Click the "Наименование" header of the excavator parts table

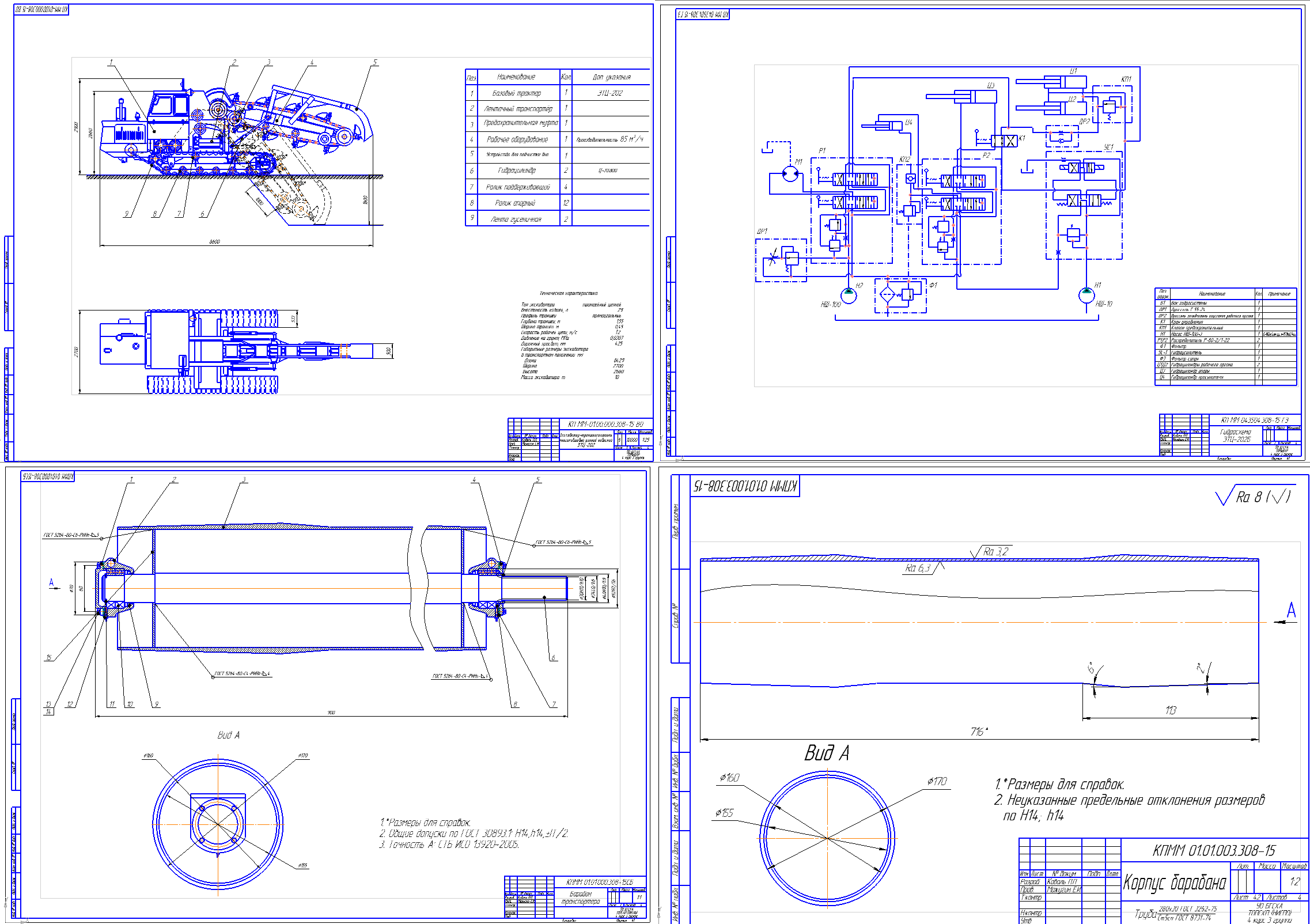(516, 77)
